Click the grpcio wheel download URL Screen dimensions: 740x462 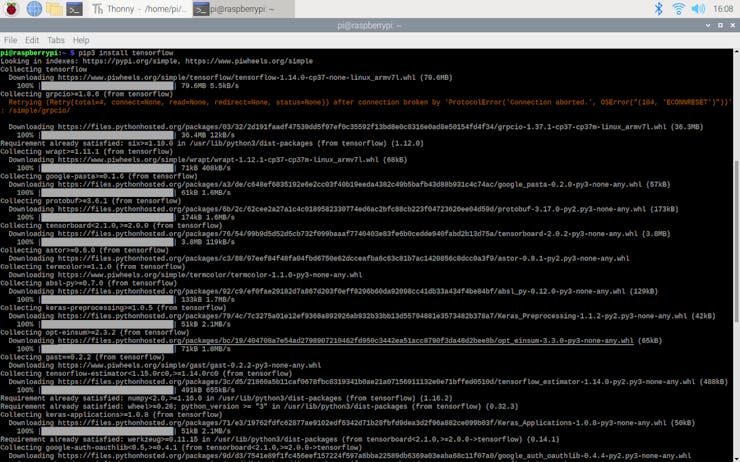pyautogui.click(x=362, y=127)
